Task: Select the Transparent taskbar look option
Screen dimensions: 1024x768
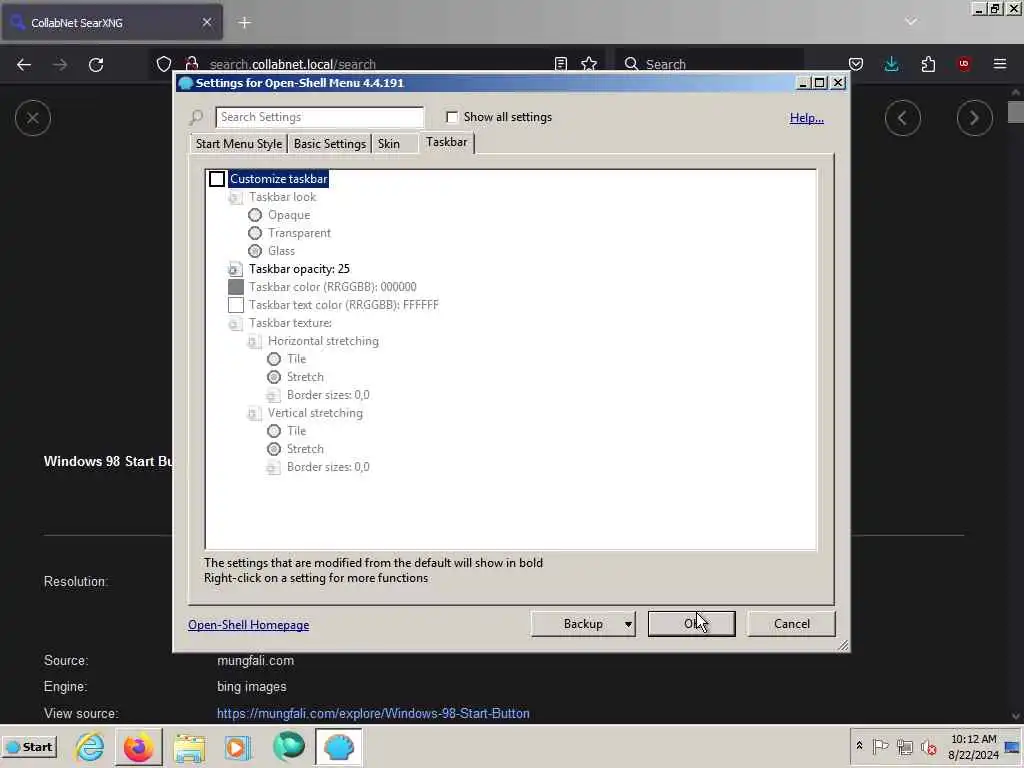Action: 255,233
